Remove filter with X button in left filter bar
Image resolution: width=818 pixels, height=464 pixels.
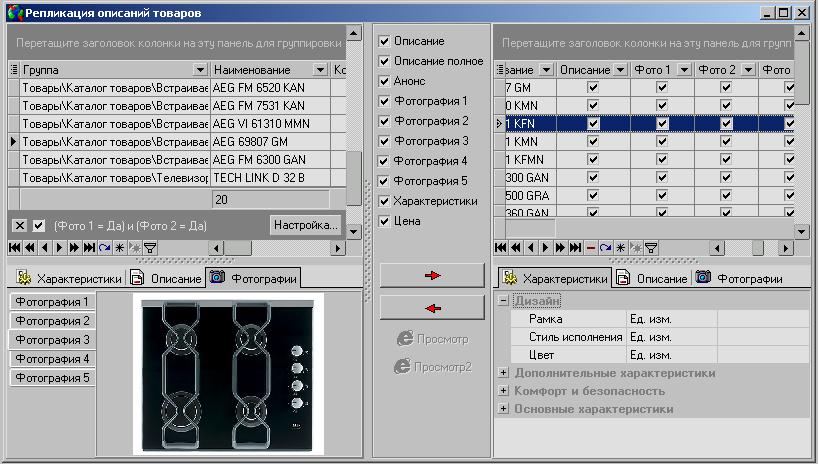pos(19,225)
